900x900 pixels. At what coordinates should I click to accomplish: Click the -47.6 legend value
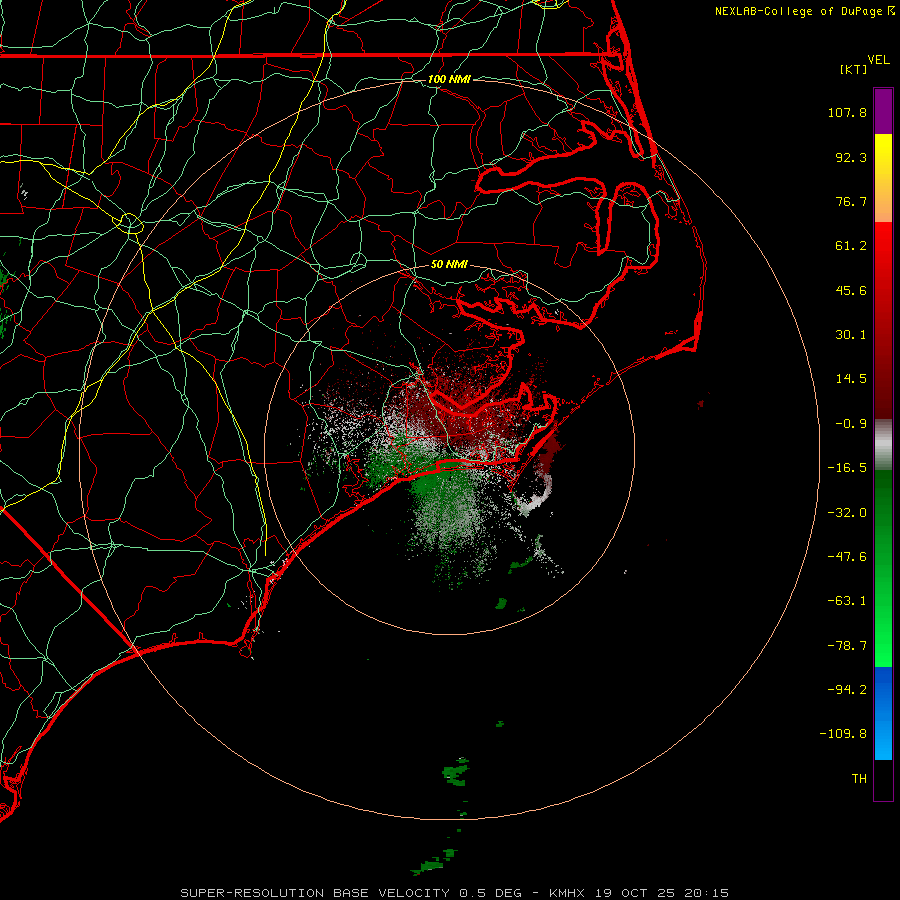pyautogui.click(x=847, y=557)
